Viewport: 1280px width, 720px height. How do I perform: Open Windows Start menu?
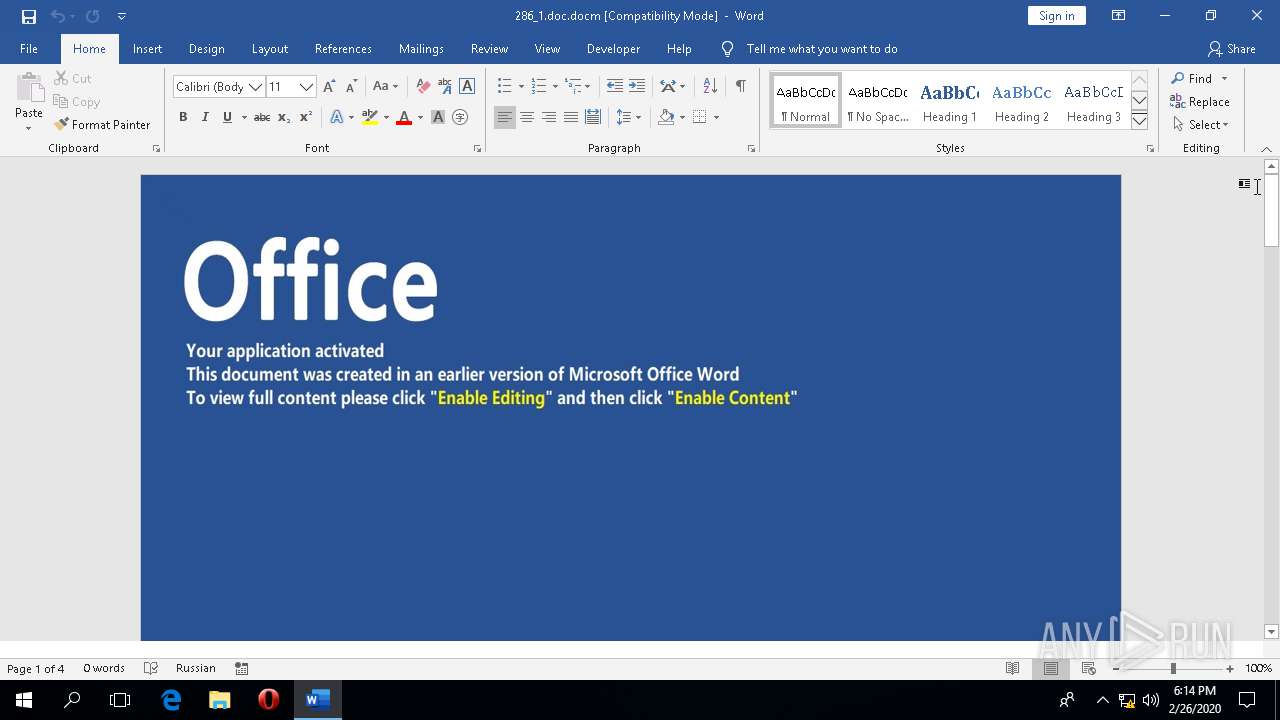coord(24,700)
